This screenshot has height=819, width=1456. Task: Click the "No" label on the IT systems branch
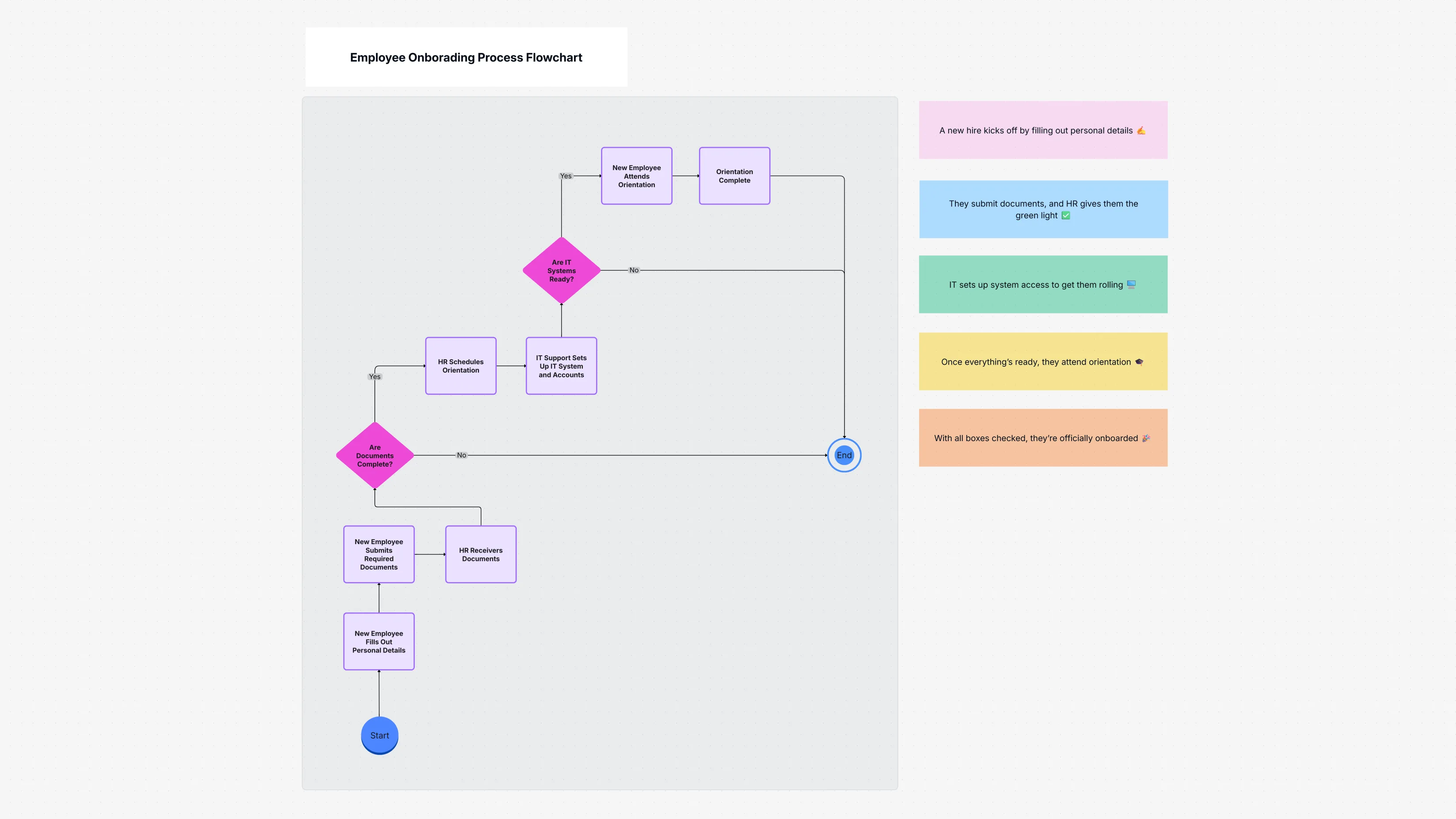[634, 270]
